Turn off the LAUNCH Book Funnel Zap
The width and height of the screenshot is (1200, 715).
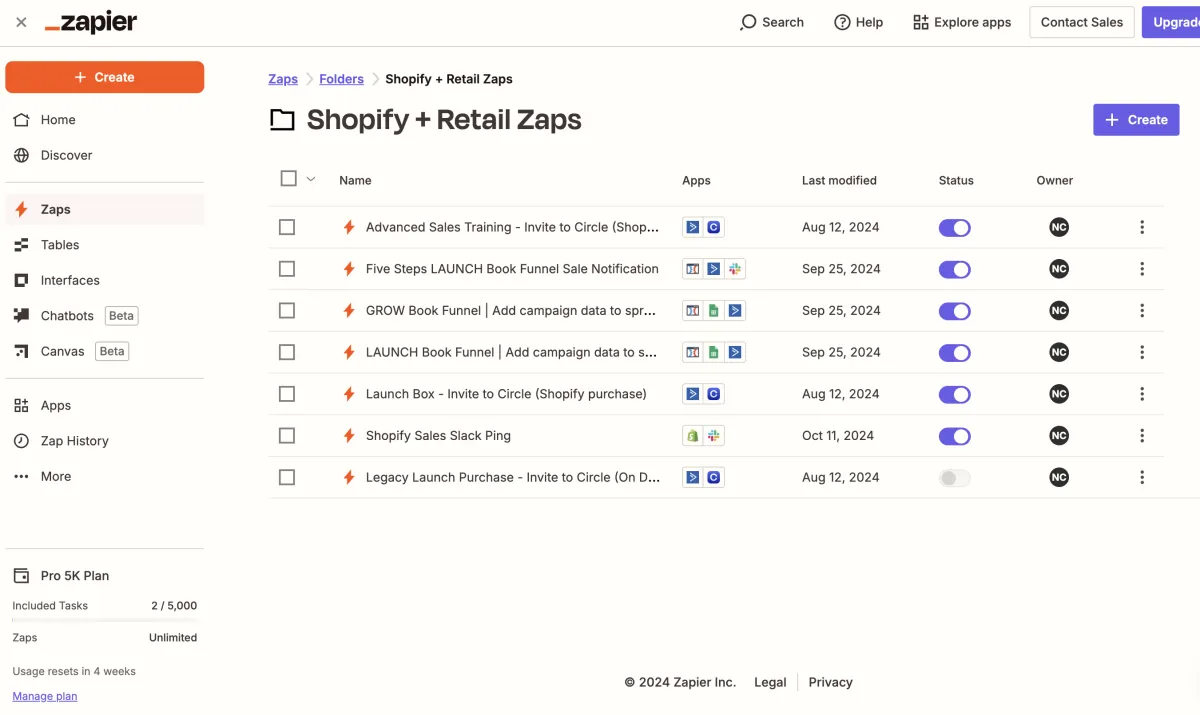pyautogui.click(x=955, y=353)
